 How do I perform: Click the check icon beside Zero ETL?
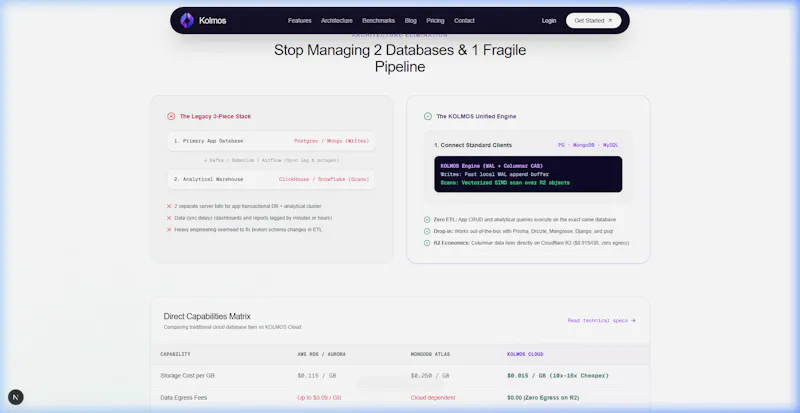pos(427,220)
